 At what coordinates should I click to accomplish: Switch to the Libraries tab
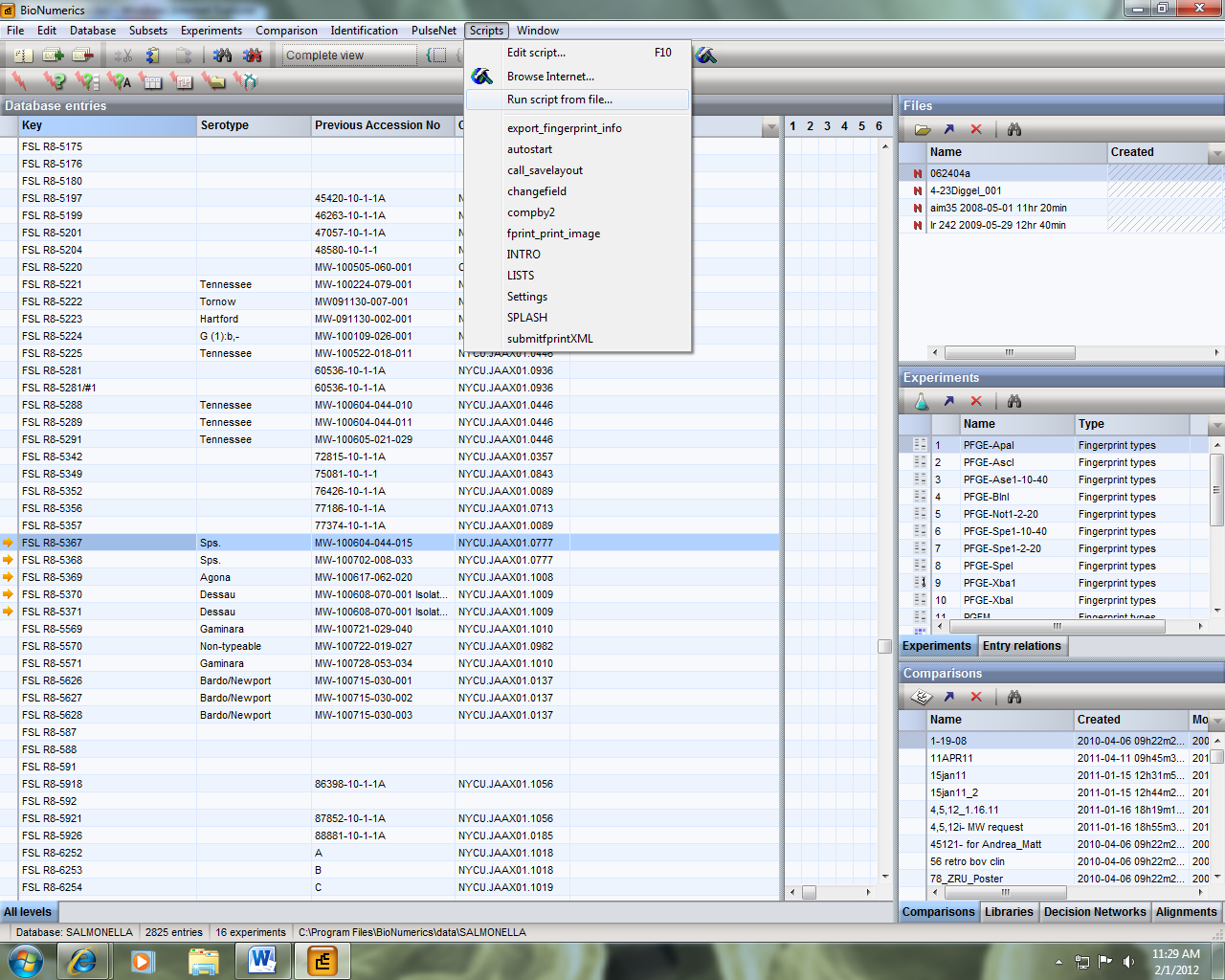click(1009, 912)
